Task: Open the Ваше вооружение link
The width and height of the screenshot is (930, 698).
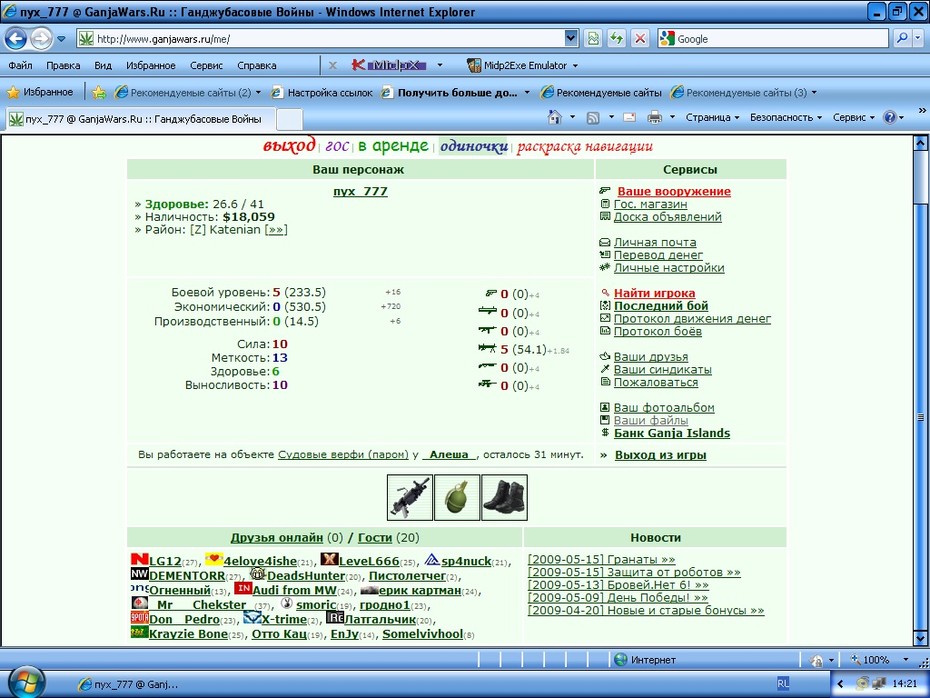Action: 674,191
